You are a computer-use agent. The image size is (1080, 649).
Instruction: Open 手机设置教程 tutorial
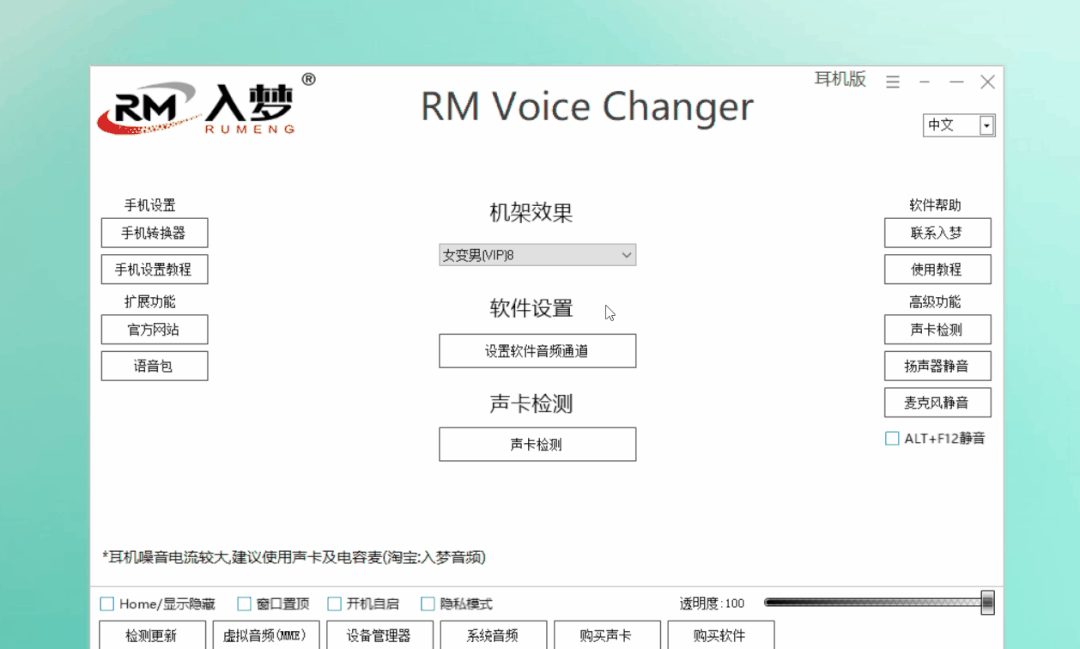(x=154, y=269)
